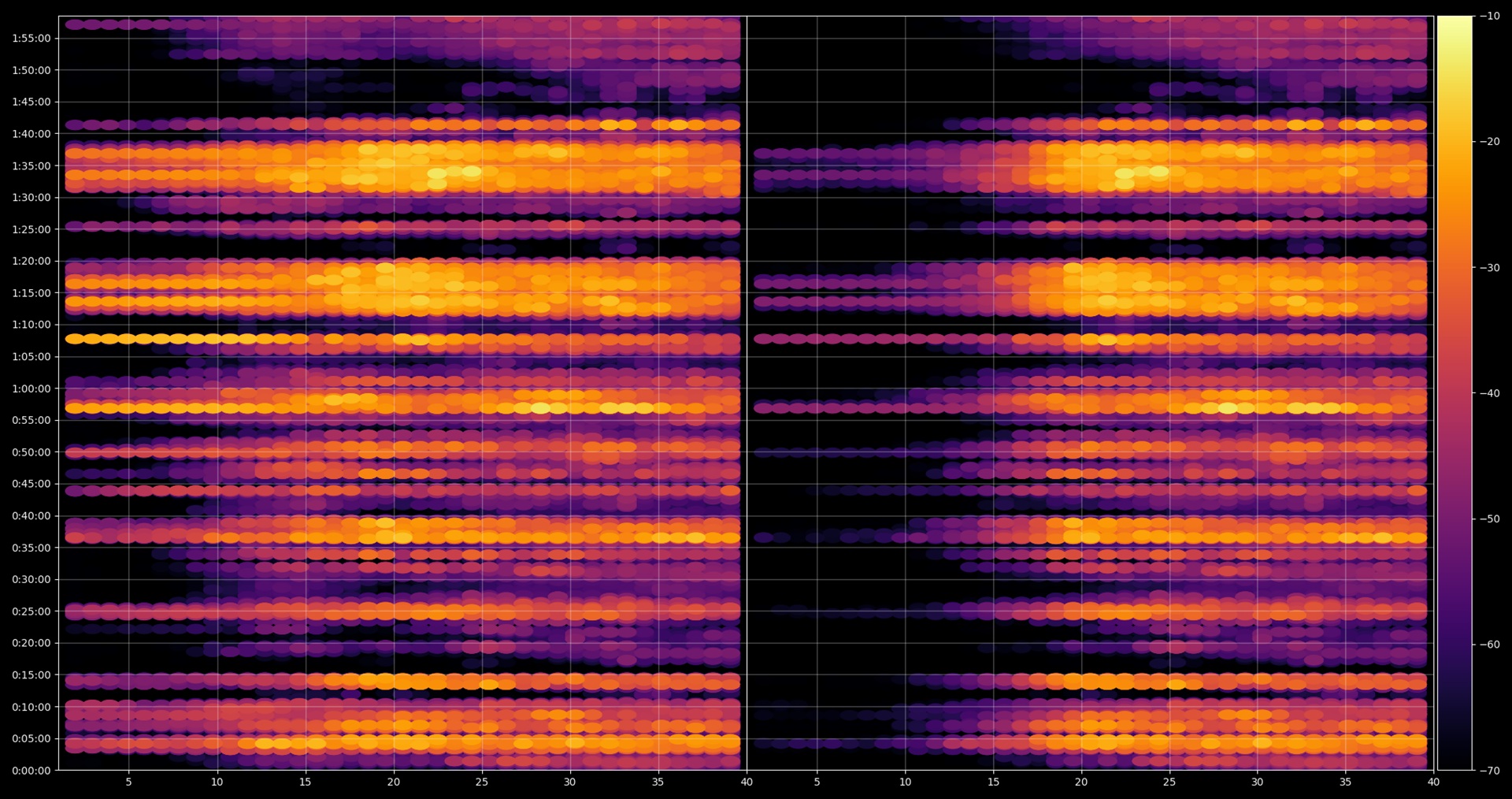Pick the 1:05:00 time axis label

tap(31, 356)
